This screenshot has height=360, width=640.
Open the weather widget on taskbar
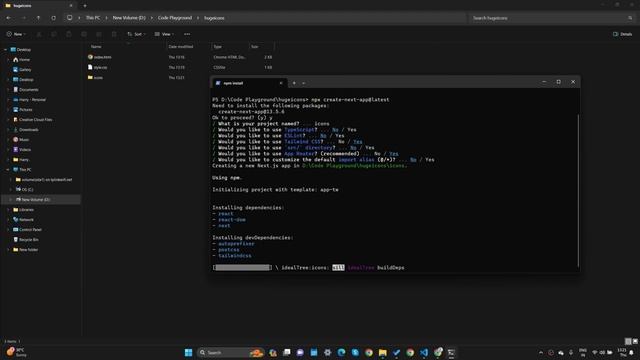pyautogui.click(x=16, y=352)
